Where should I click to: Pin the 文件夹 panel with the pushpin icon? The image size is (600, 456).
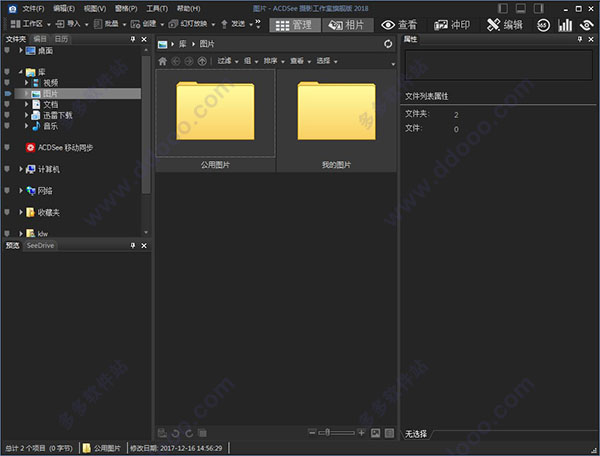pyautogui.click(x=133, y=39)
